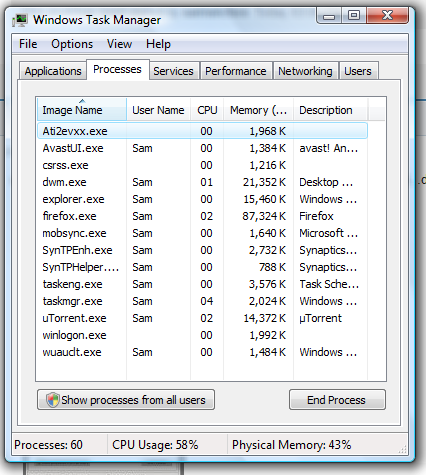Click the 87,324 K memory value
The height and width of the screenshot is (475, 426).
point(264,216)
